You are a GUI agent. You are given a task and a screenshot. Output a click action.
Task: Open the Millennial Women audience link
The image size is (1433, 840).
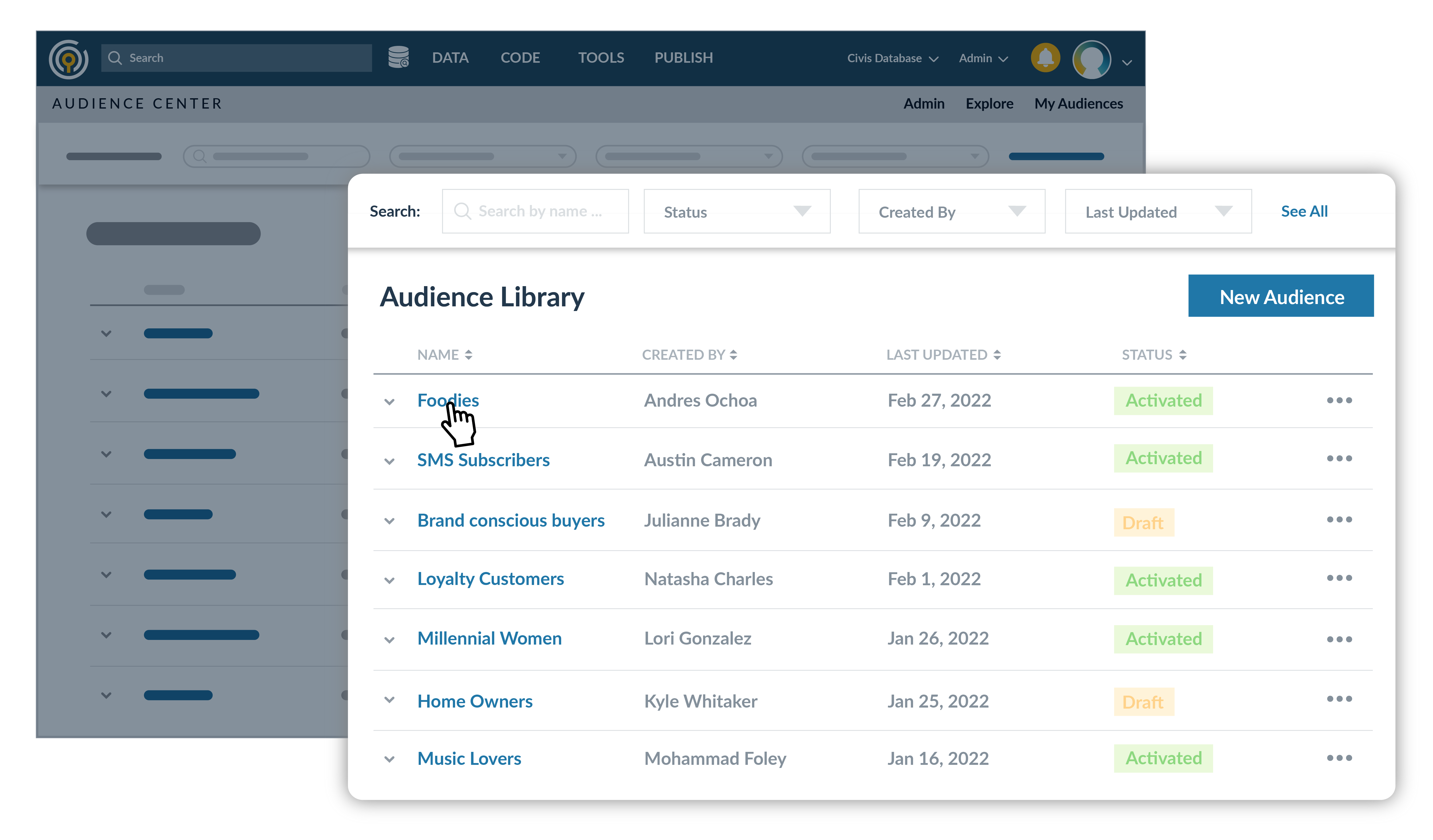tap(489, 638)
